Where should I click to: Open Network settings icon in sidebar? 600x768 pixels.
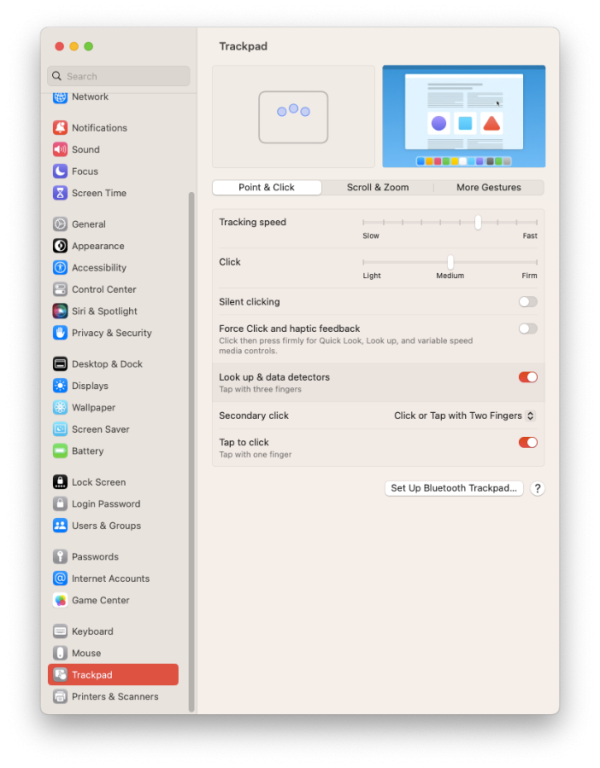tap(60, 97)
